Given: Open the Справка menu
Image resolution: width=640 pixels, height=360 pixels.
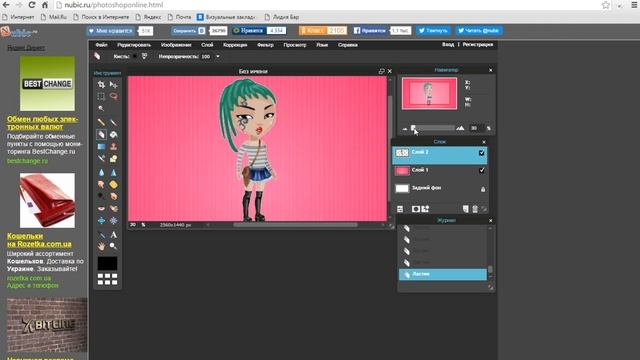Looking at the screenshot, I should 348,45.
